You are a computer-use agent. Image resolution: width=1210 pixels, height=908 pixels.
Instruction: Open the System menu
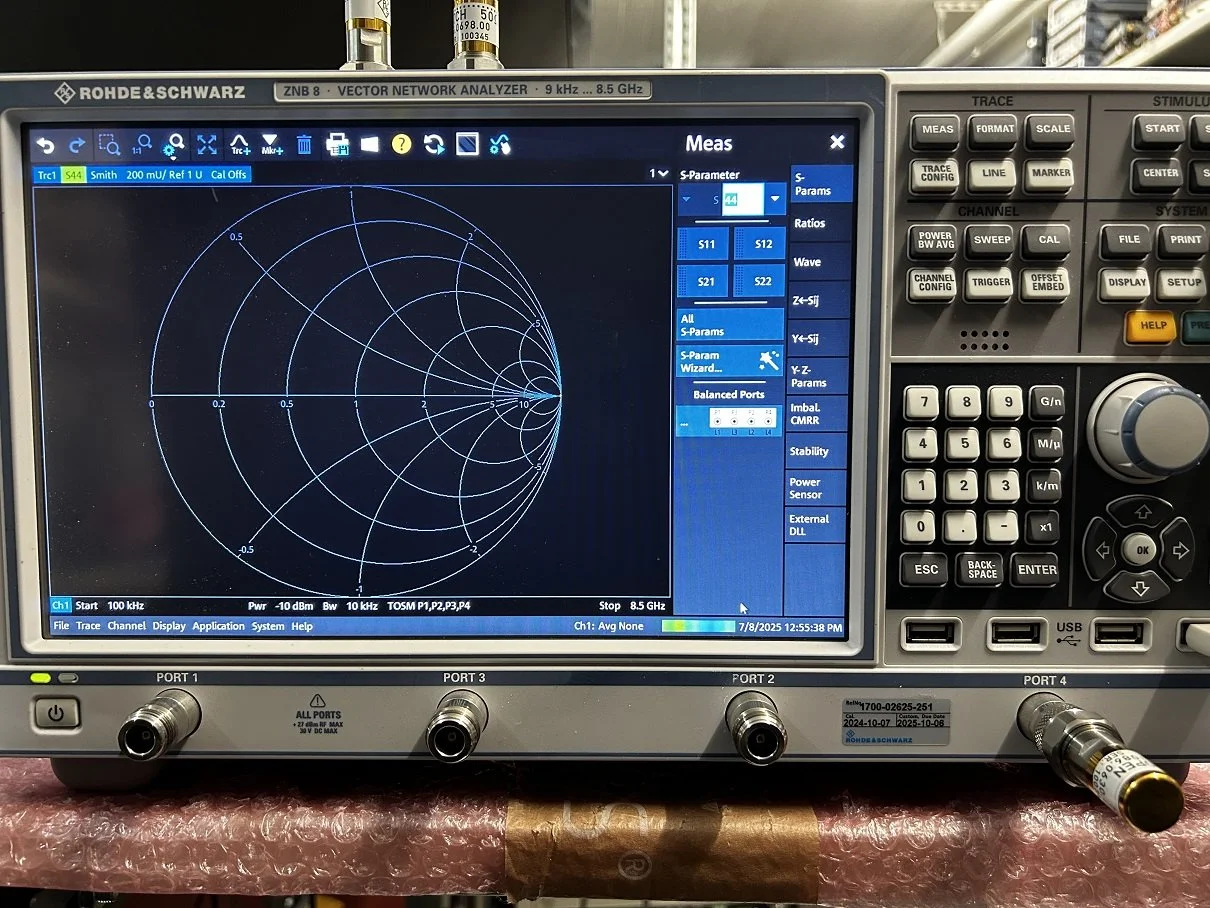coord(268,626)
